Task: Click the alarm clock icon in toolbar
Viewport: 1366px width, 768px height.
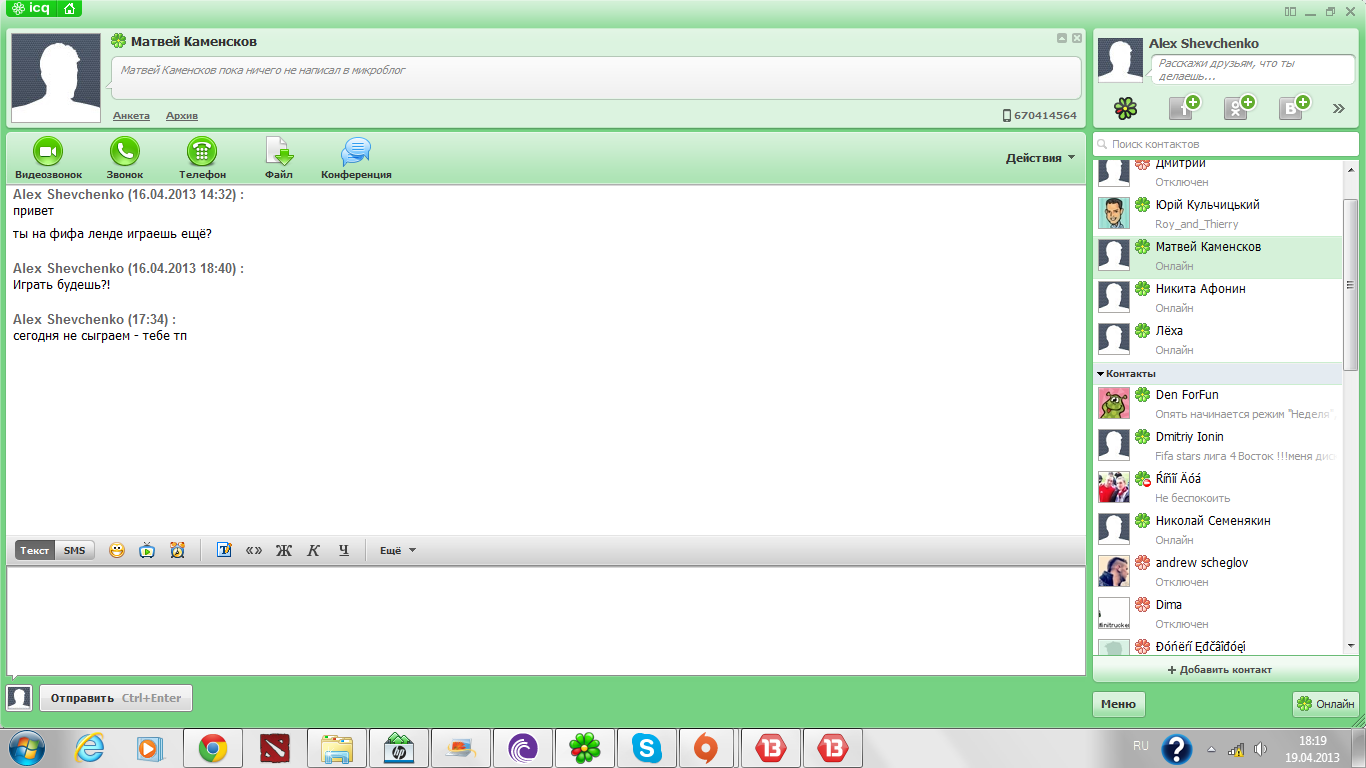Action: click(177, 550)
